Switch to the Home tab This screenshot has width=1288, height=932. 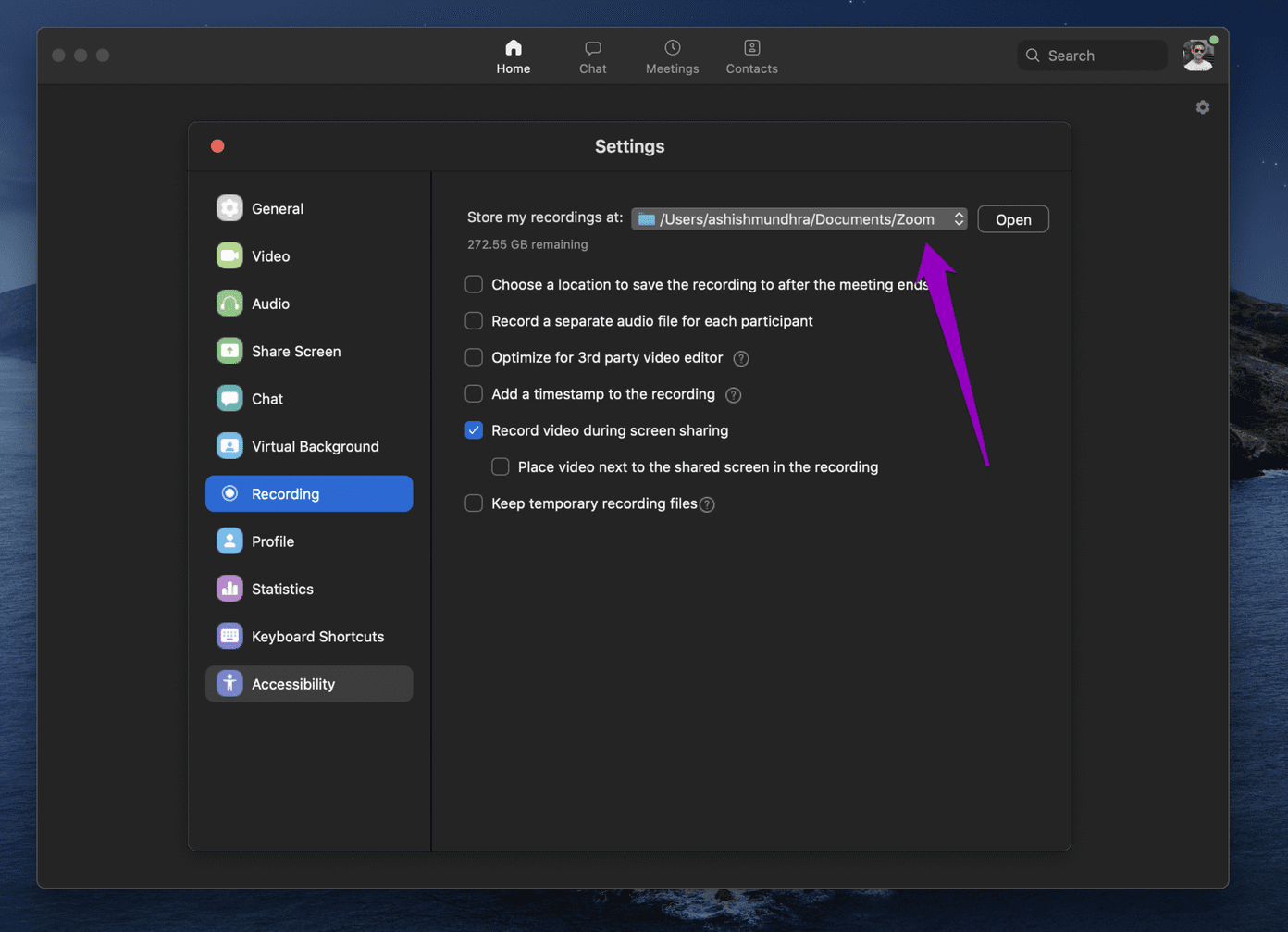pos(514,56)
